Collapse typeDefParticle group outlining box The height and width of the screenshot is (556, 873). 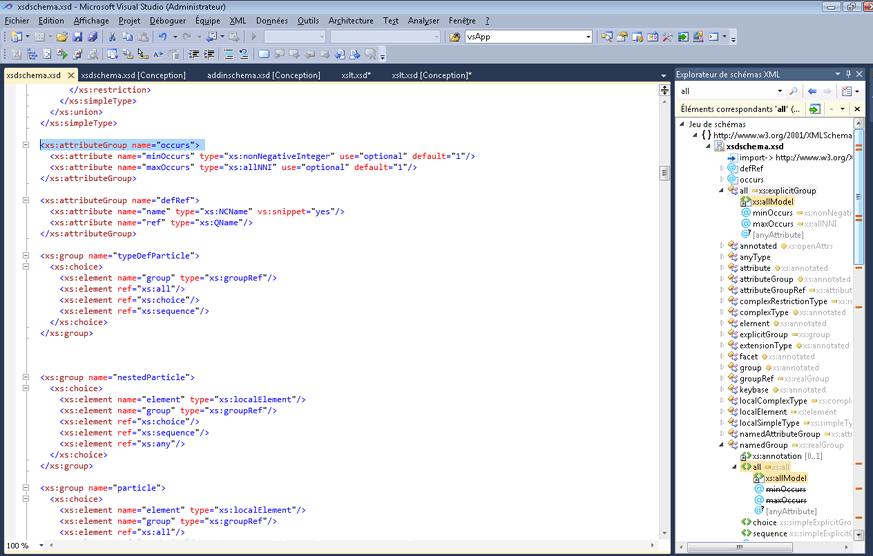tap(26, 255)
